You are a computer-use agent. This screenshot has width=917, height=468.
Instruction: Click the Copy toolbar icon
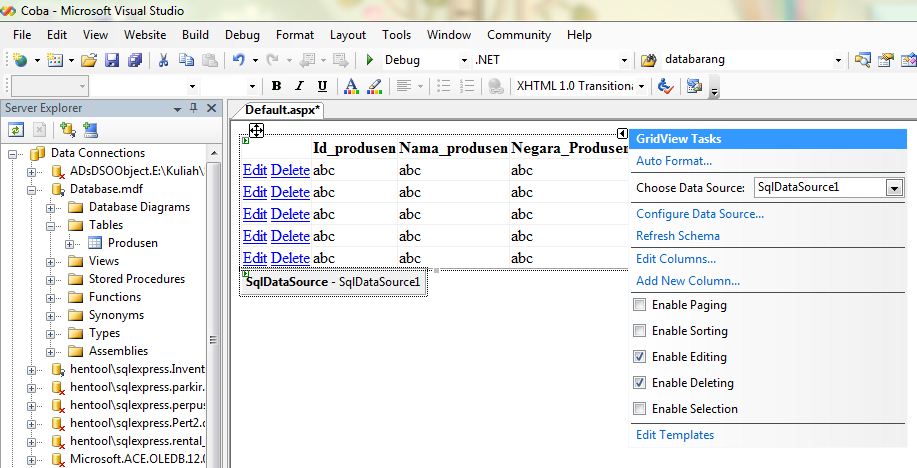187,60
